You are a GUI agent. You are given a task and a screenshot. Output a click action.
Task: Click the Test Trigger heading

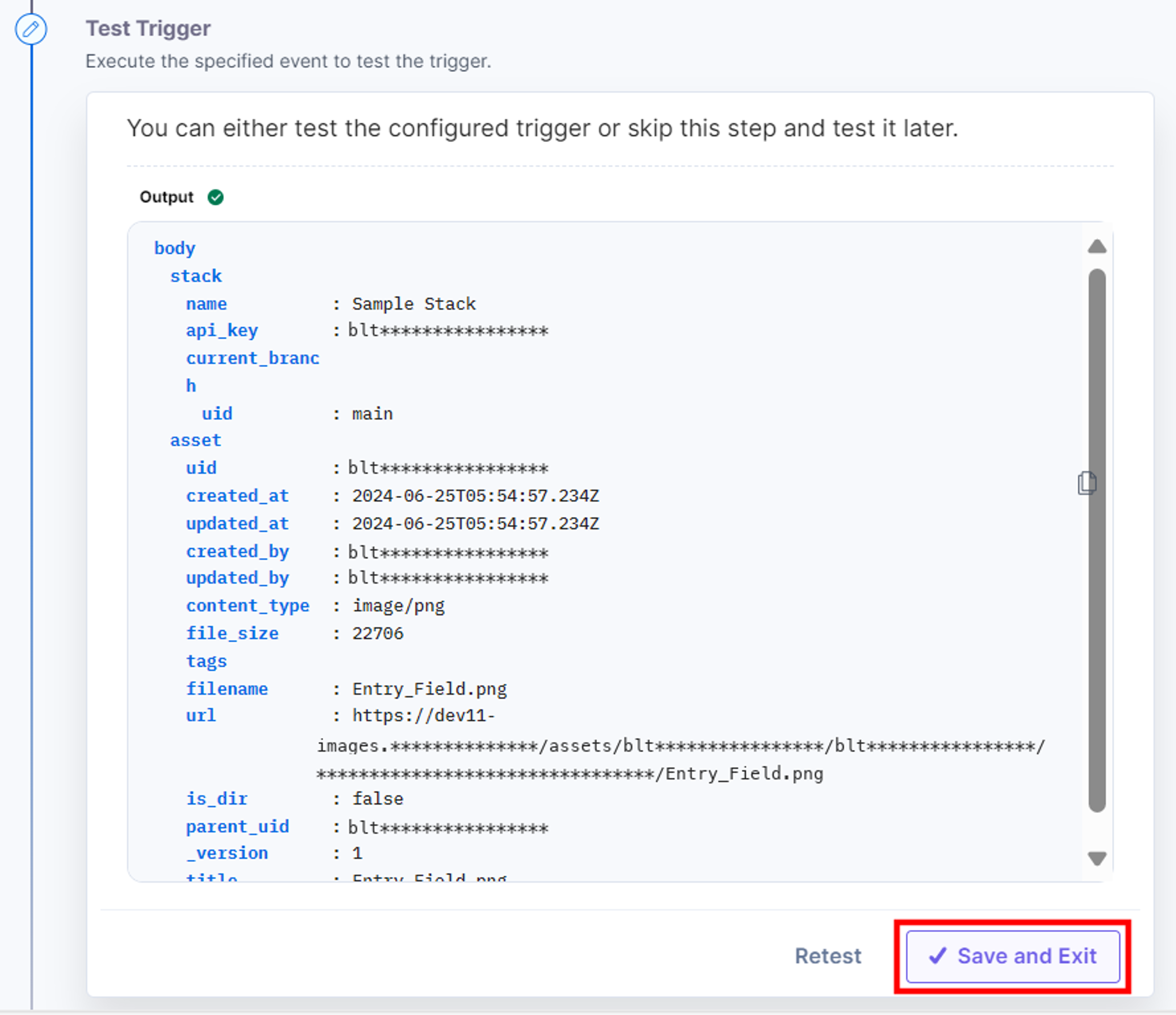coord(148,28)
